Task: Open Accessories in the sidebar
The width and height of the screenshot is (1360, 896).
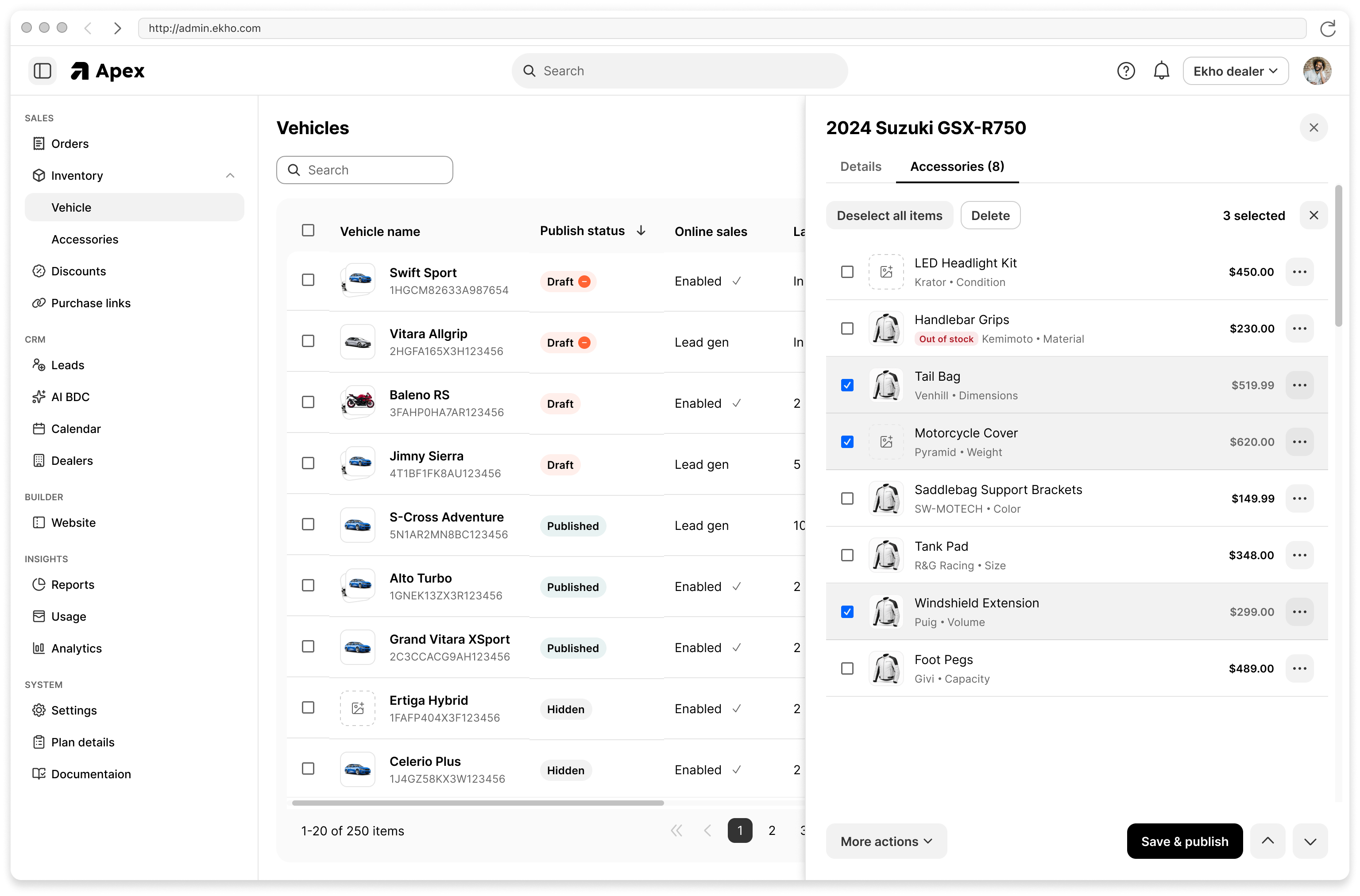Action: [85, 239]
